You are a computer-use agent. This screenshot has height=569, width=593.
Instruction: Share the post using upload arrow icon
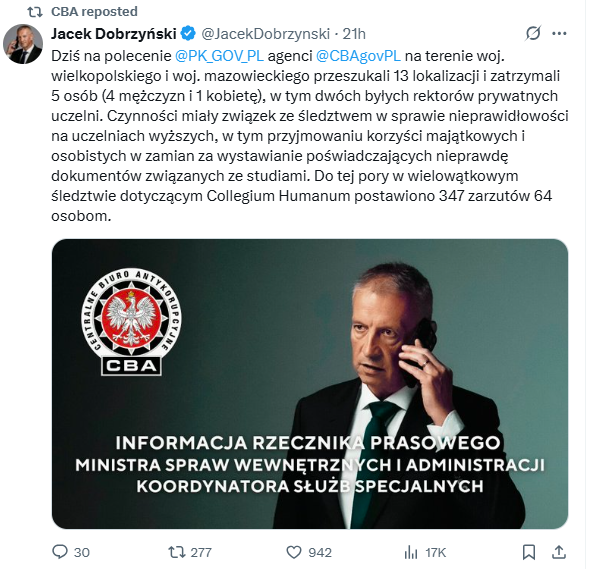(559, 552)
